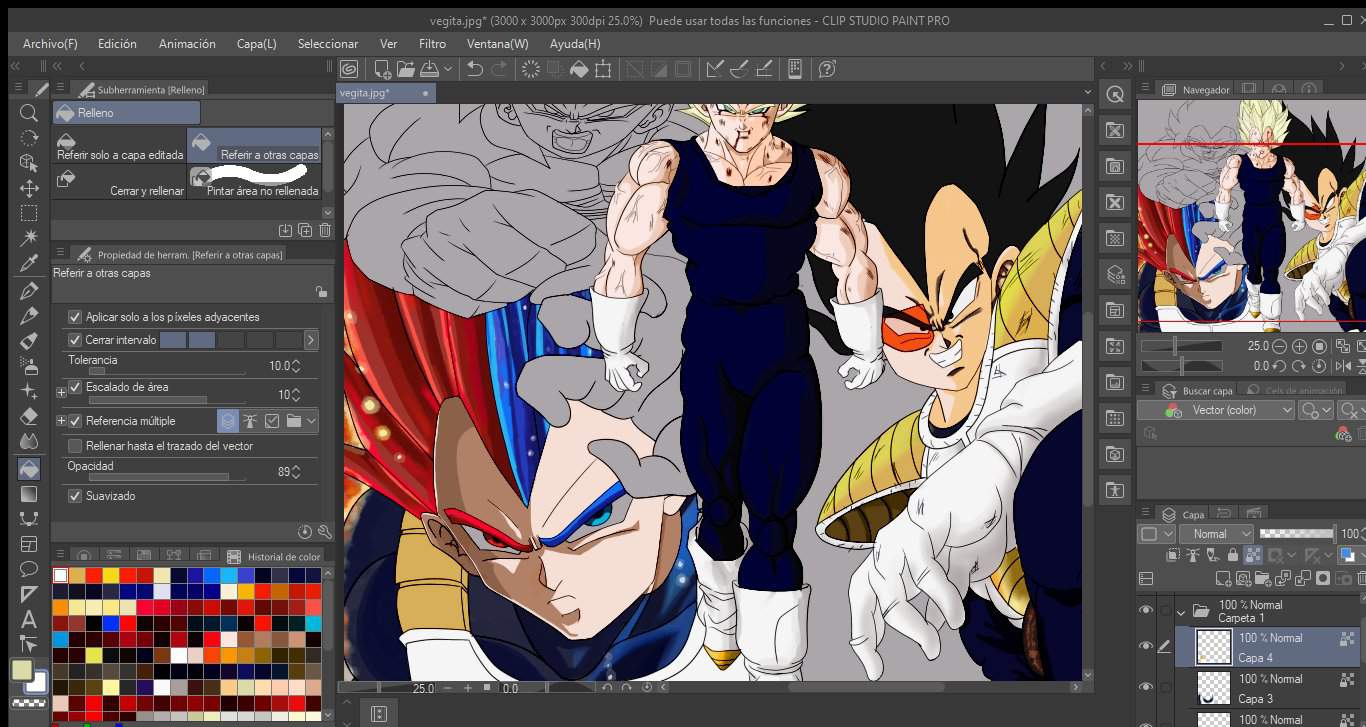Open the Edición menu
Viewport: 1366px width, 727px height.
point(117,44)
